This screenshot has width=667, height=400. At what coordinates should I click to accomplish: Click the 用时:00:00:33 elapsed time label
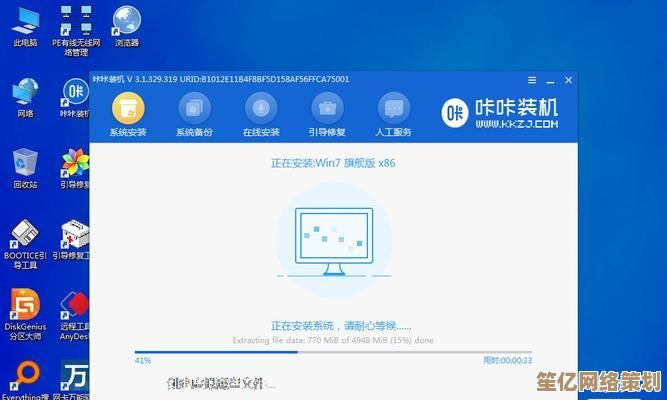(507, 360)
